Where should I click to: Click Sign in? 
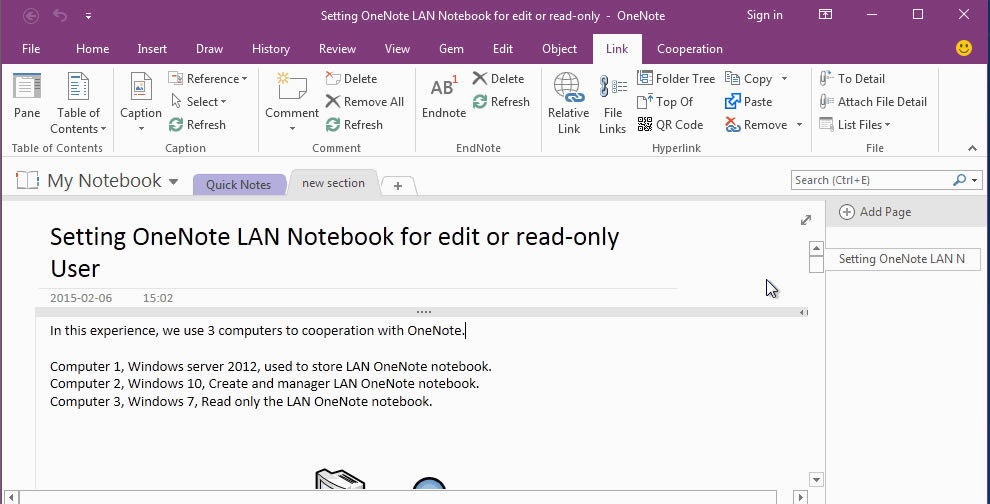765,15
